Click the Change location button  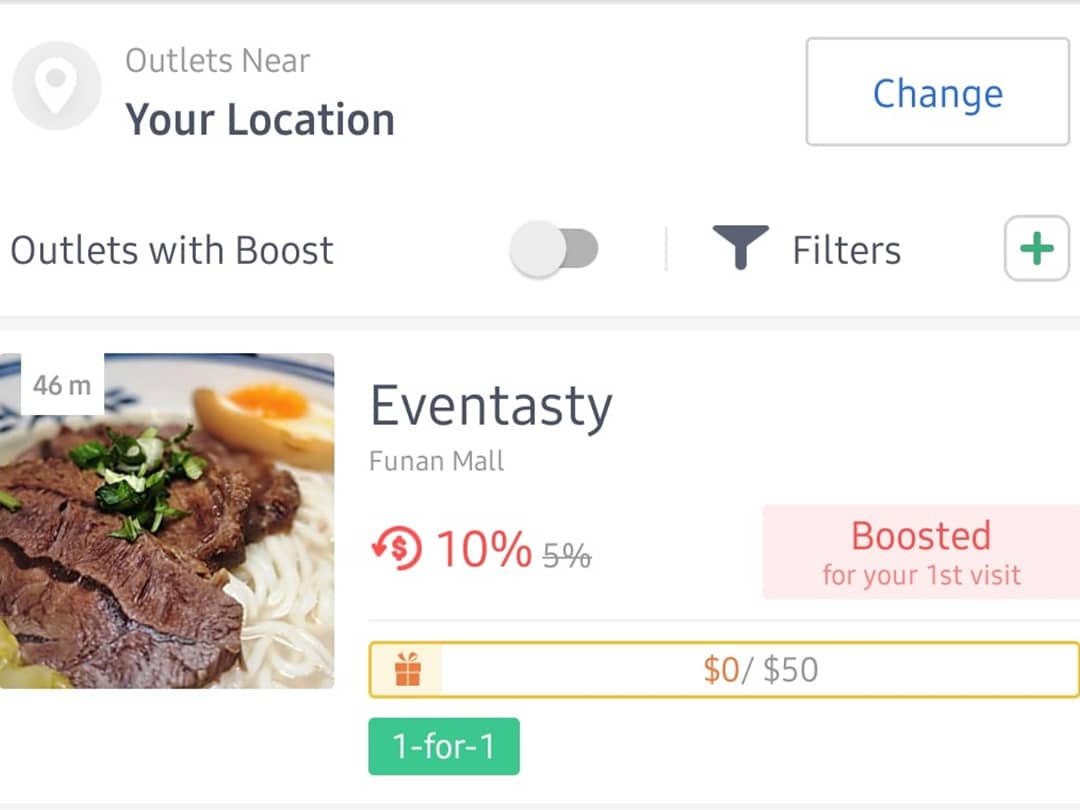pyautogui.click(x=937, y=93)
